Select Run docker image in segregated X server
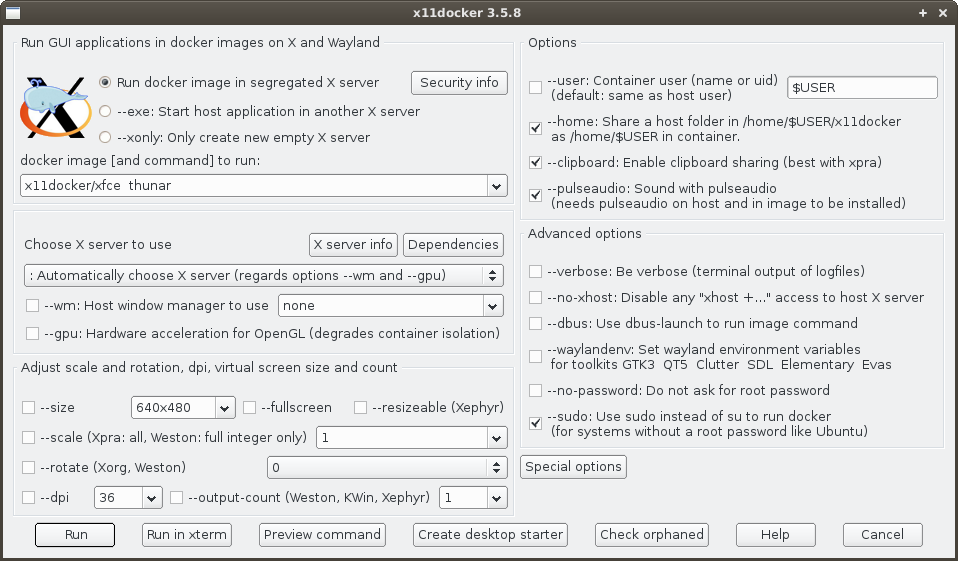The image size is (958, 561). pos(105,82)
